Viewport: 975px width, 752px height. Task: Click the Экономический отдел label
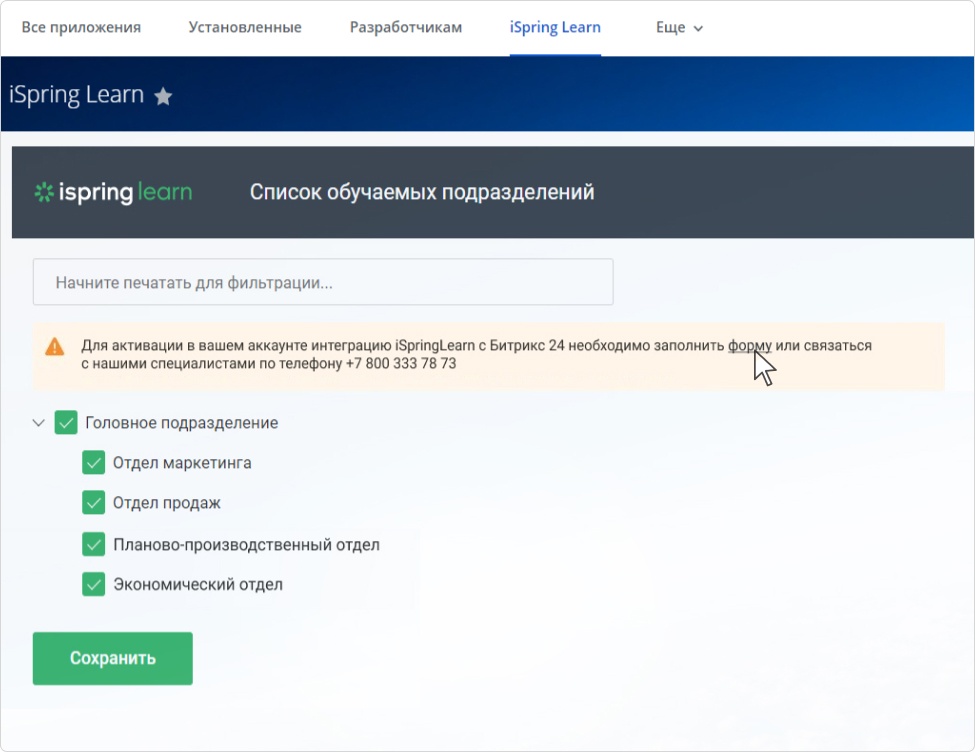[198, 585]
